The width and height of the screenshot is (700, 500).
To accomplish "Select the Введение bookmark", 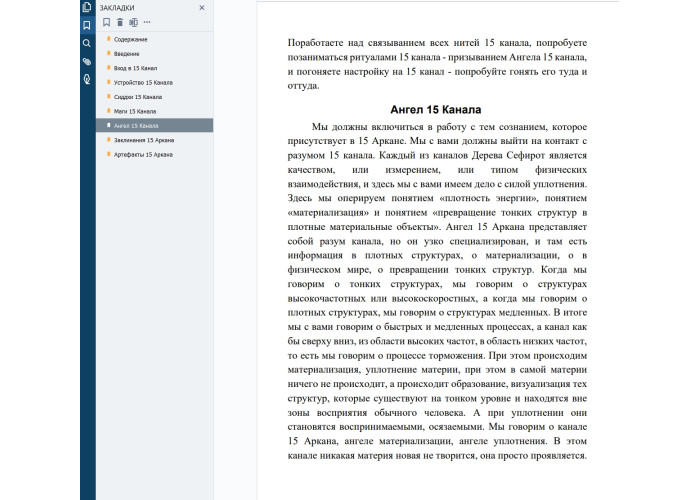I will (x=126, y=53).
